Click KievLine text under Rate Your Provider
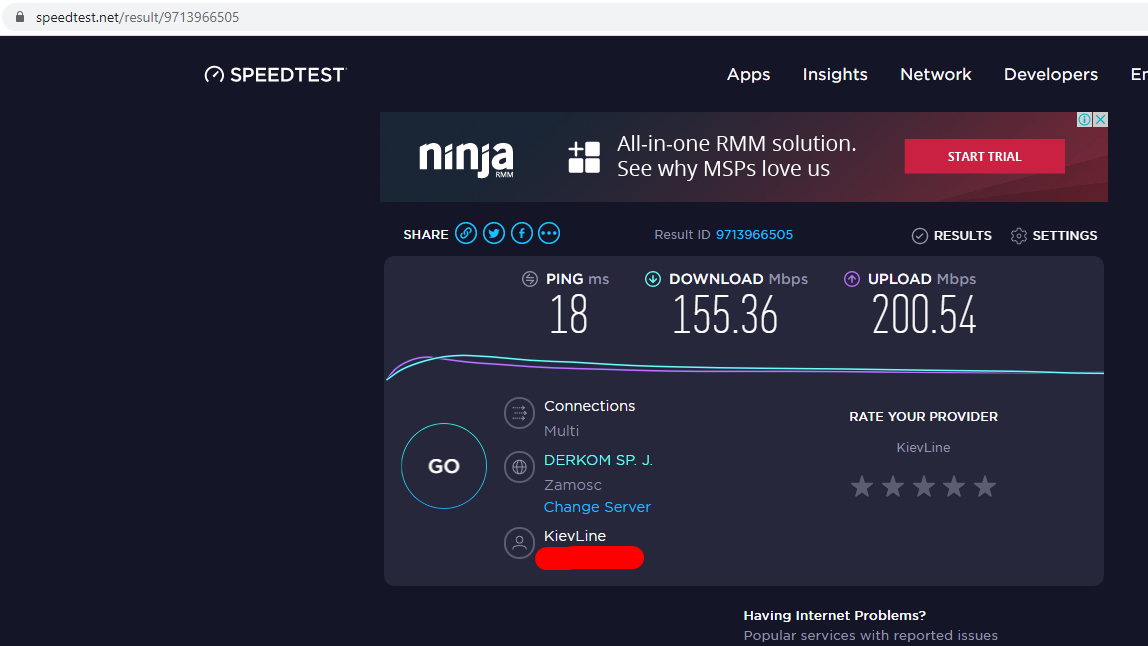The width and height of the screenshot is (1148, 646). 923,448
